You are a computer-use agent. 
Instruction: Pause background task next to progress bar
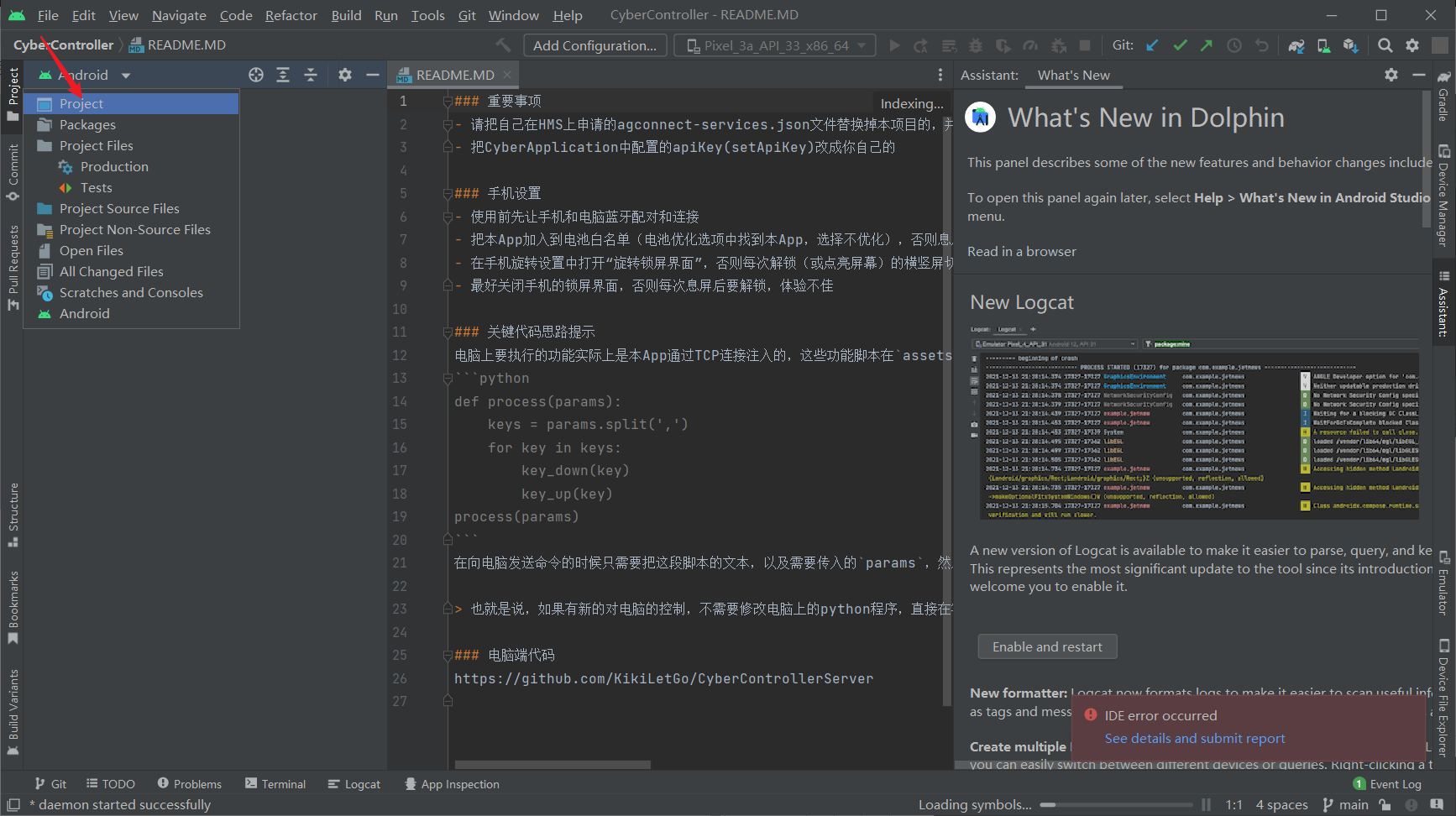point(1206,805)
